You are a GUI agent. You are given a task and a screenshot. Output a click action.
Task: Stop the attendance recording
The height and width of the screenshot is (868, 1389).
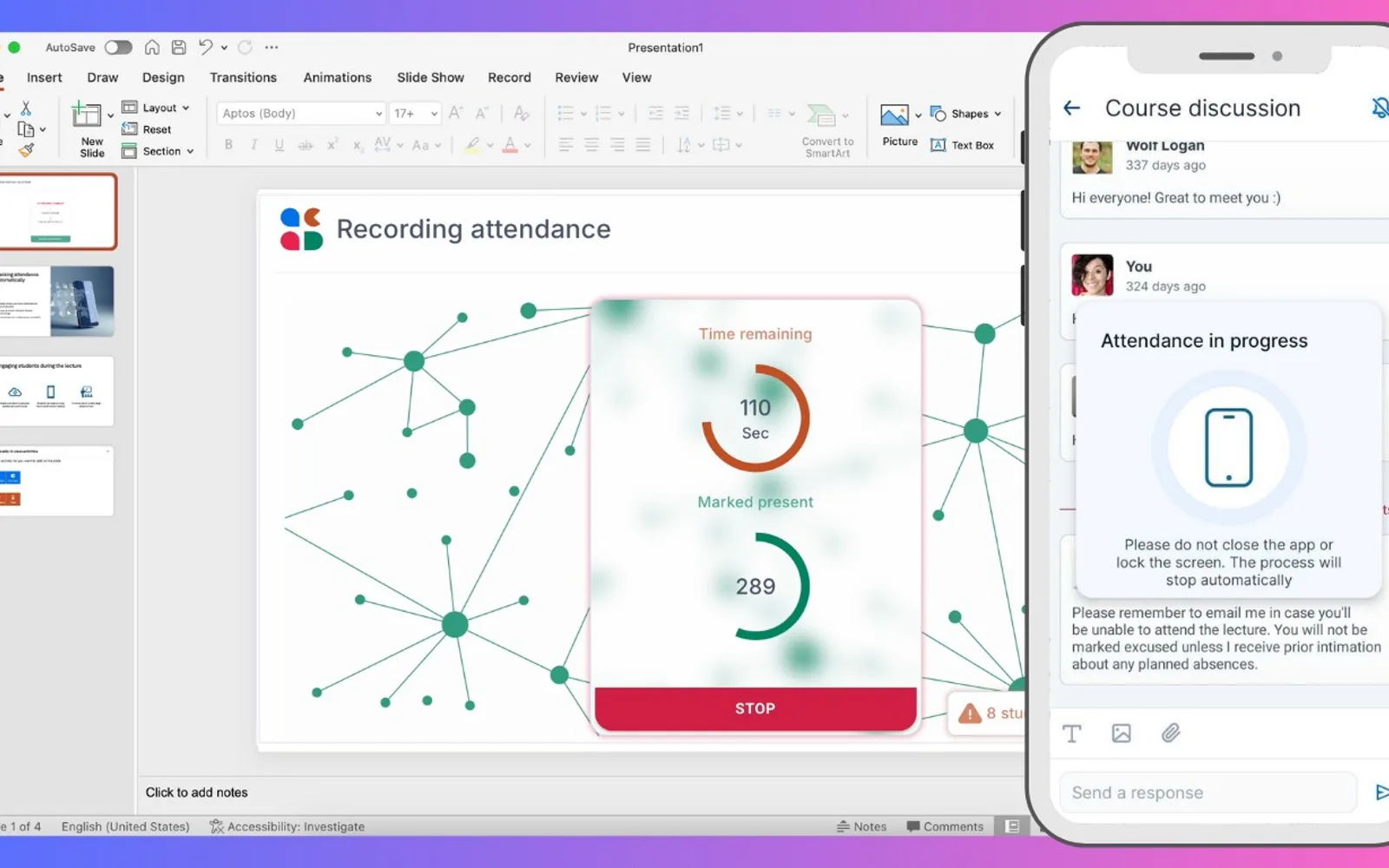[x=755, y=708]
